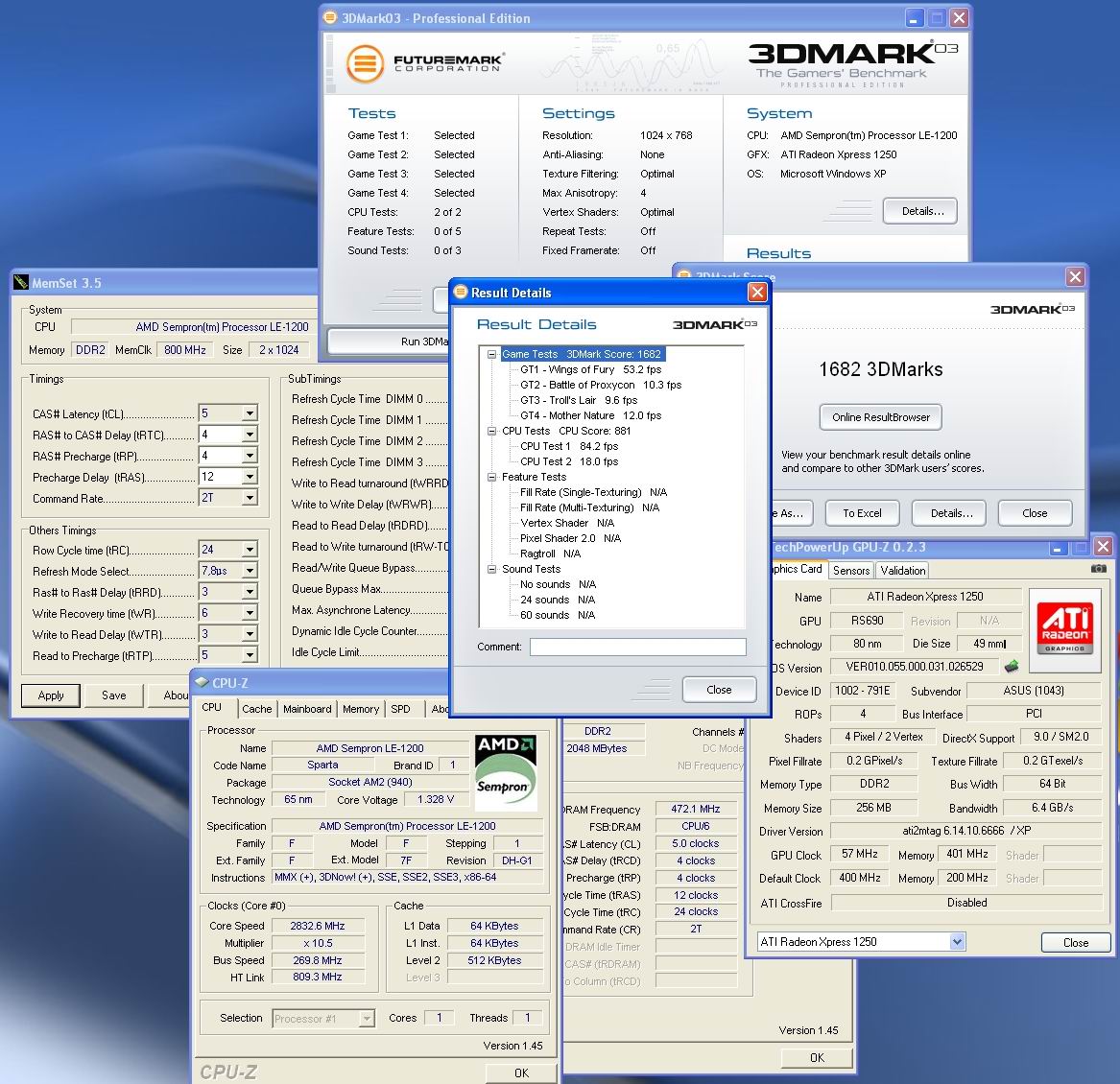Screen dimensions: 1120x1084
Task: Click Apply in MemSet
Action: 51,695
